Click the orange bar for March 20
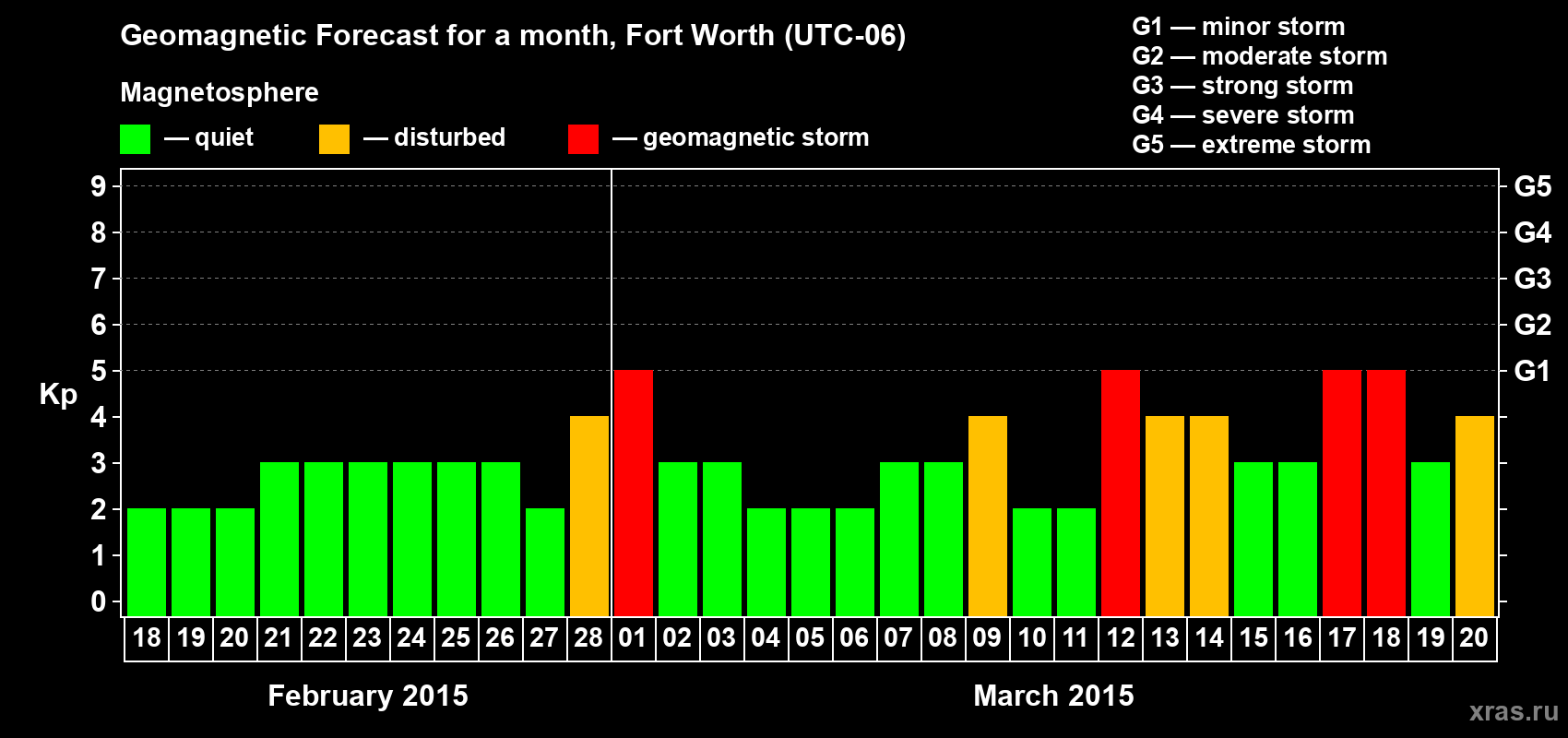Viewport: 1568px width, 738px height. pos(1475,516)
